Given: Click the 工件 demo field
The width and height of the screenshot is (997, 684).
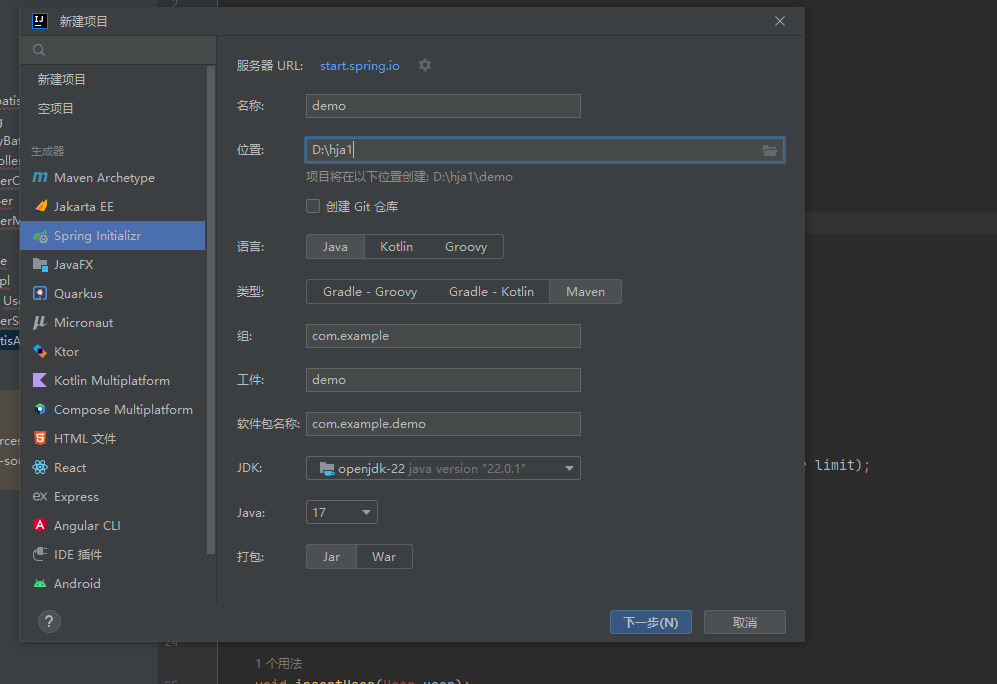Looking at the screenshot, I should tap(443, 380).
